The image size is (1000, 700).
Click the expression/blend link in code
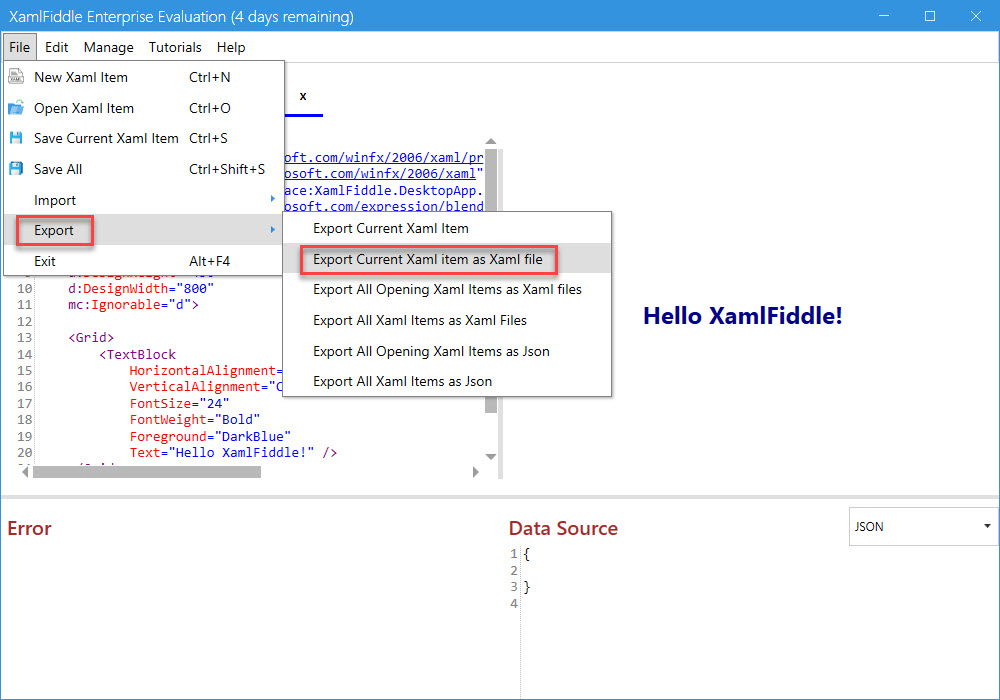pos(383,207)
